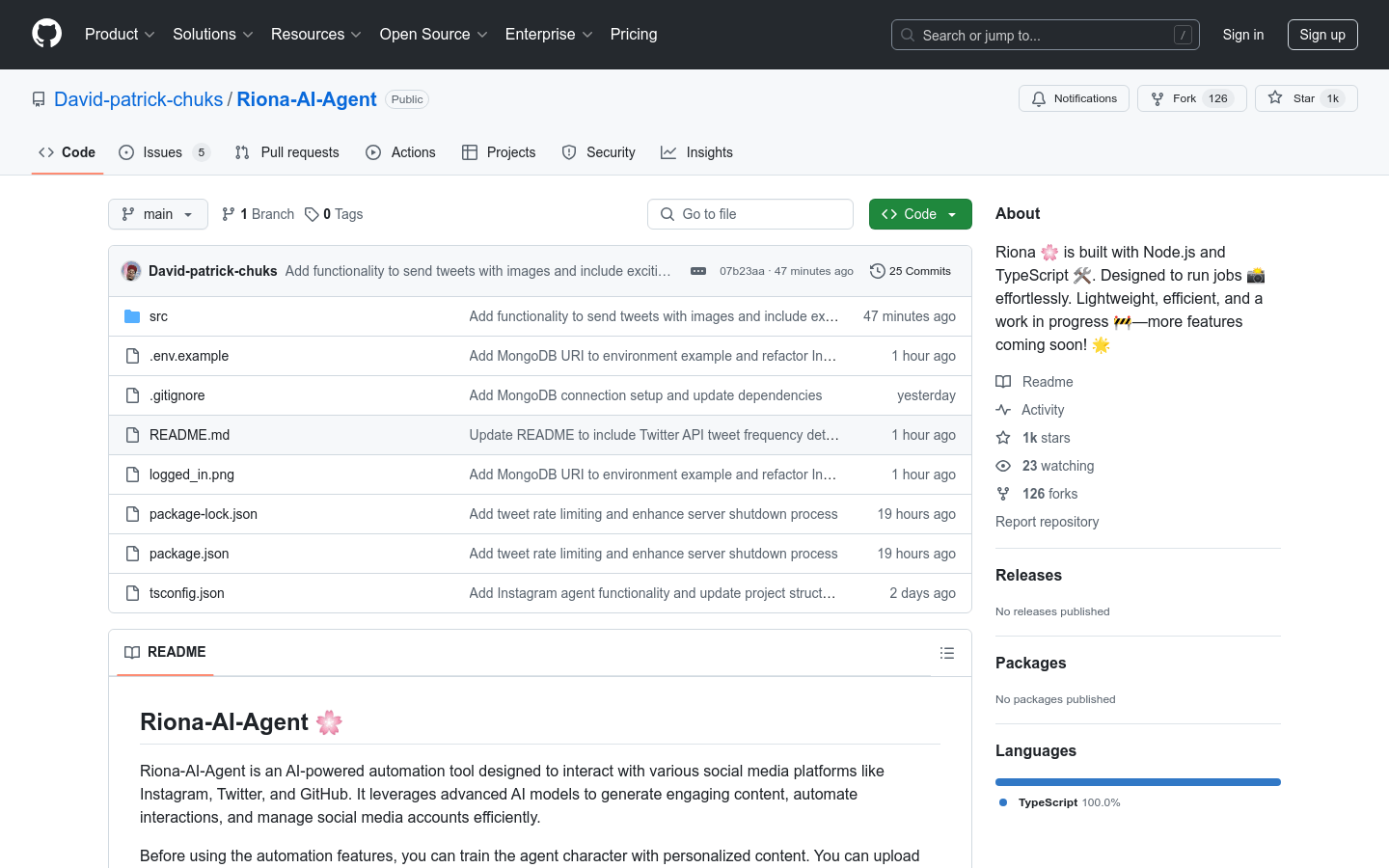Open tsconfig.json file name

click(187, 593)
